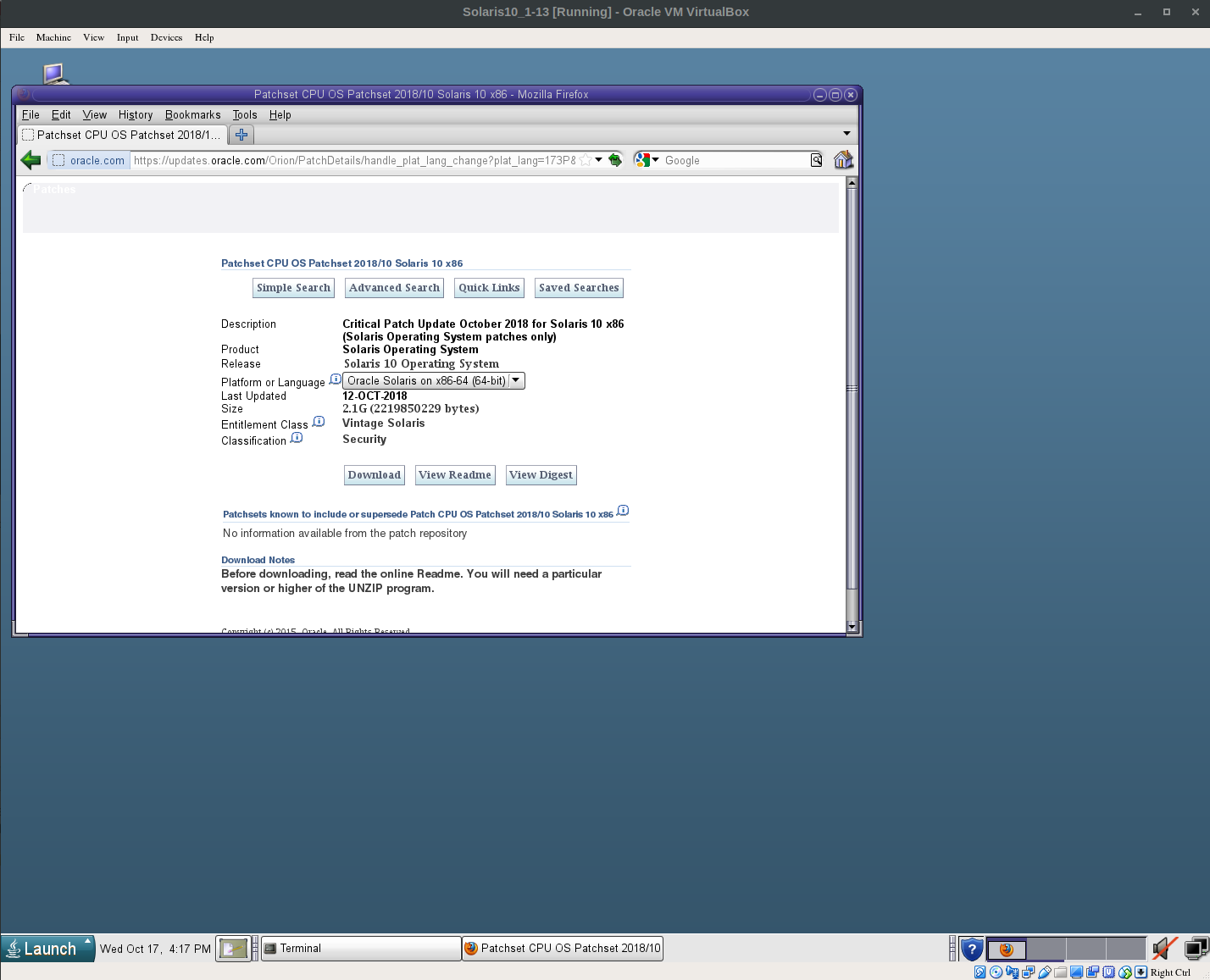The width and height of the screenshot is (1210, 980).
Task: Switch to Firefox Patchset taskbar button
Action: coord(563,949)
